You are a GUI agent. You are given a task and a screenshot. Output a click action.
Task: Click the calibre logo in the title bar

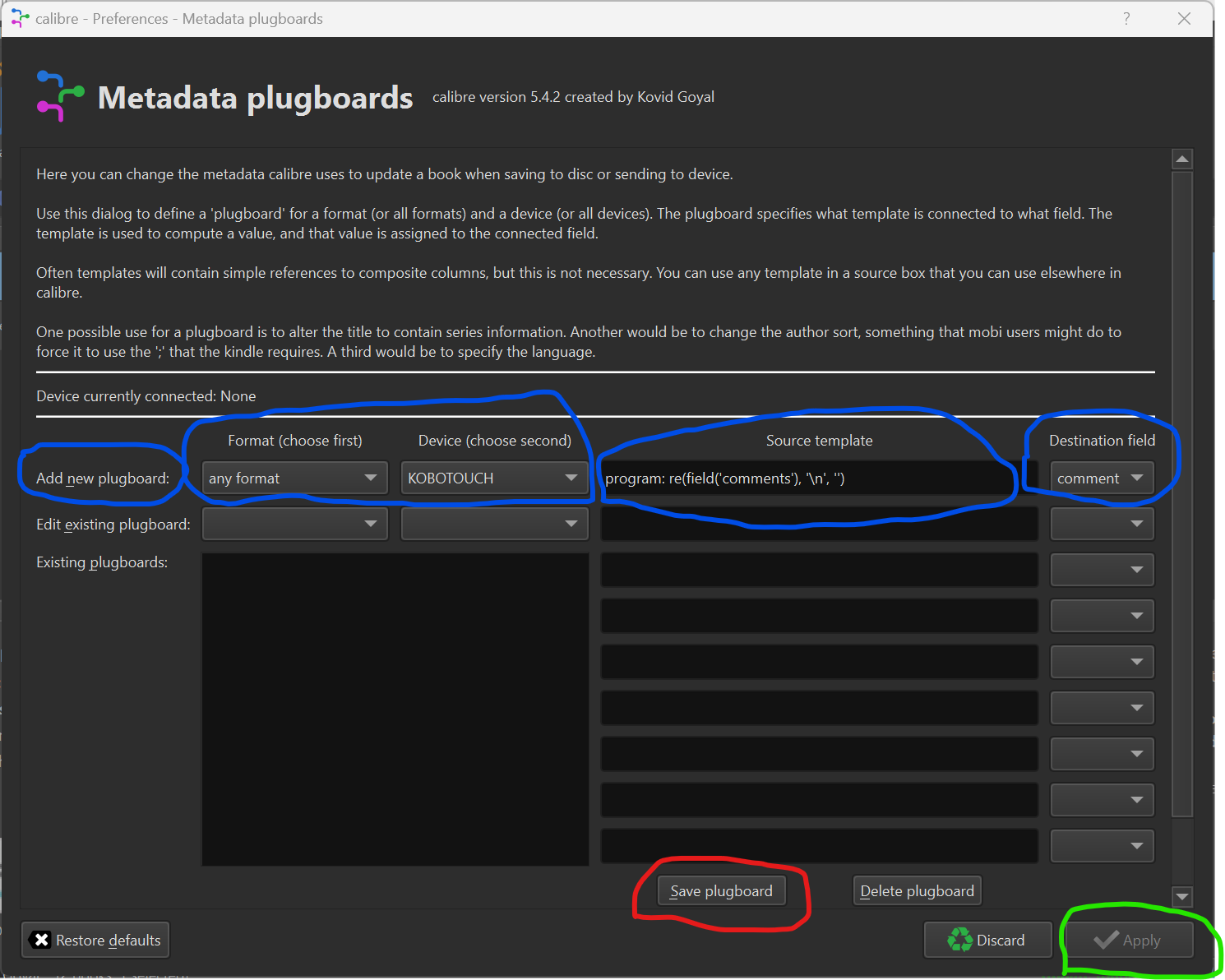(20, 18)
